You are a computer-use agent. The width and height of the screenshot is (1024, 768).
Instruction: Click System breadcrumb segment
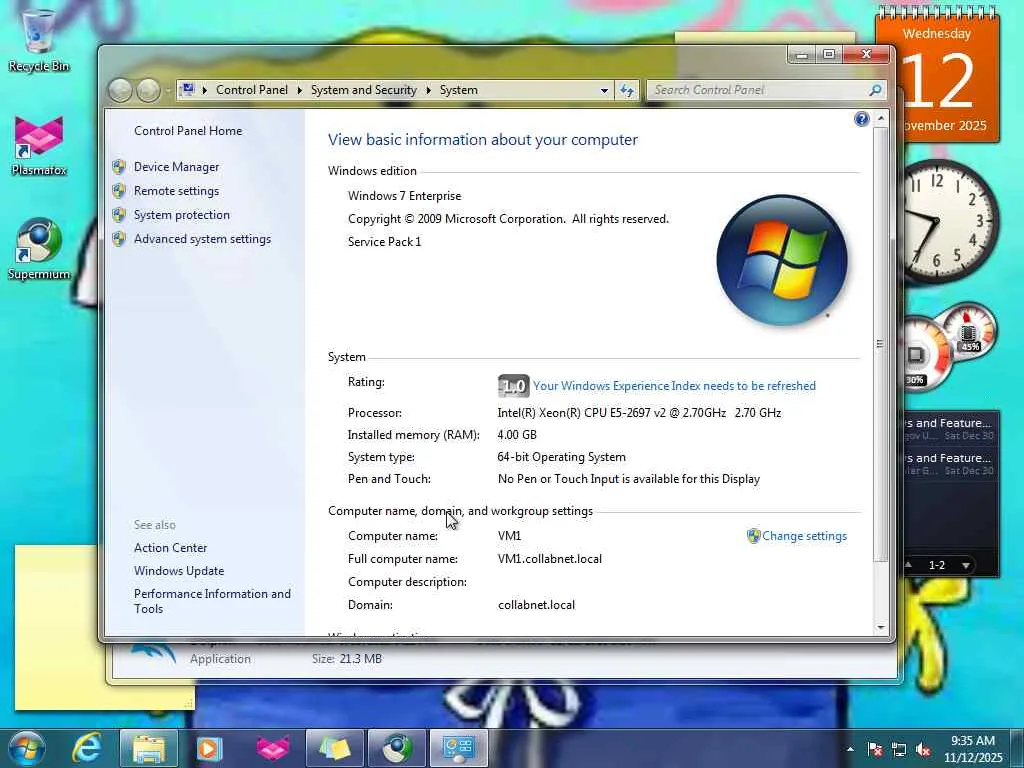[458, 90]
